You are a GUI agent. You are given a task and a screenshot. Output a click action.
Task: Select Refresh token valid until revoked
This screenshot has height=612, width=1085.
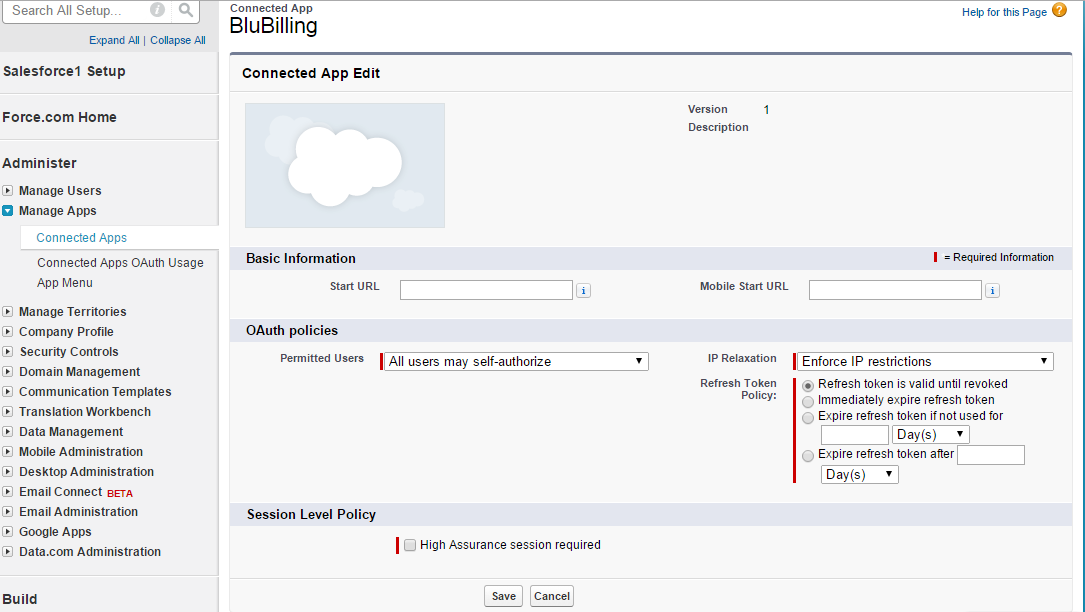[x=808, y=385]
